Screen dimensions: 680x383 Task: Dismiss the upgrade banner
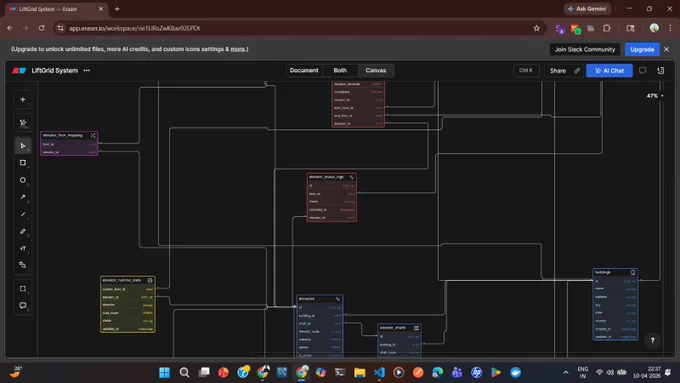[x=667, y=49]
